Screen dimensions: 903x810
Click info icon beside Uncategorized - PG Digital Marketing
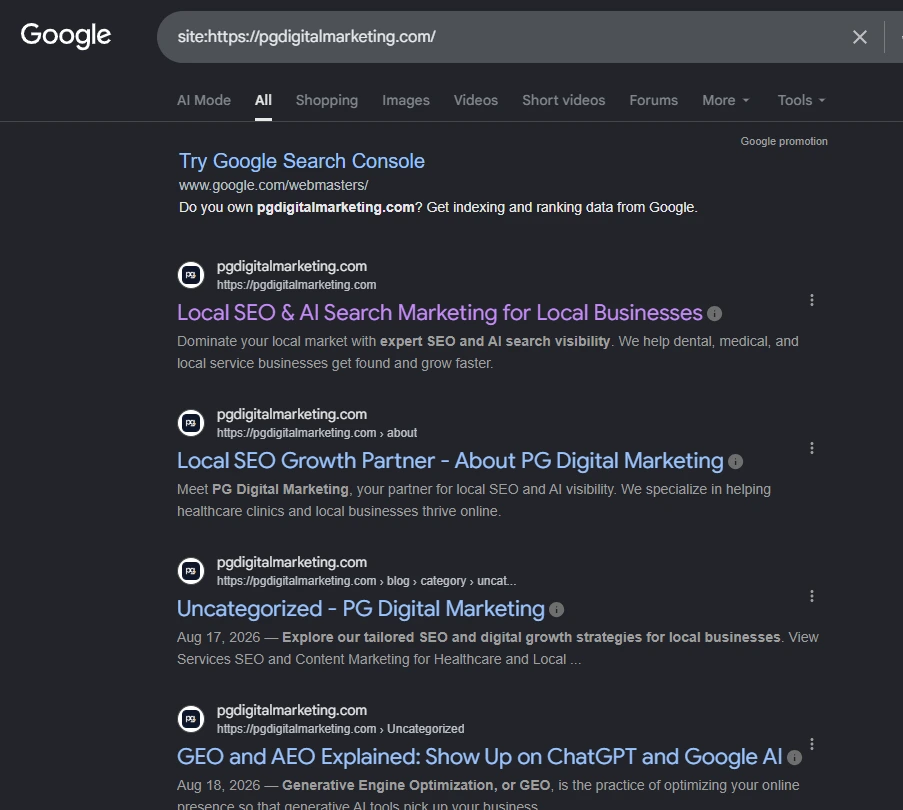tap(556, 610)
